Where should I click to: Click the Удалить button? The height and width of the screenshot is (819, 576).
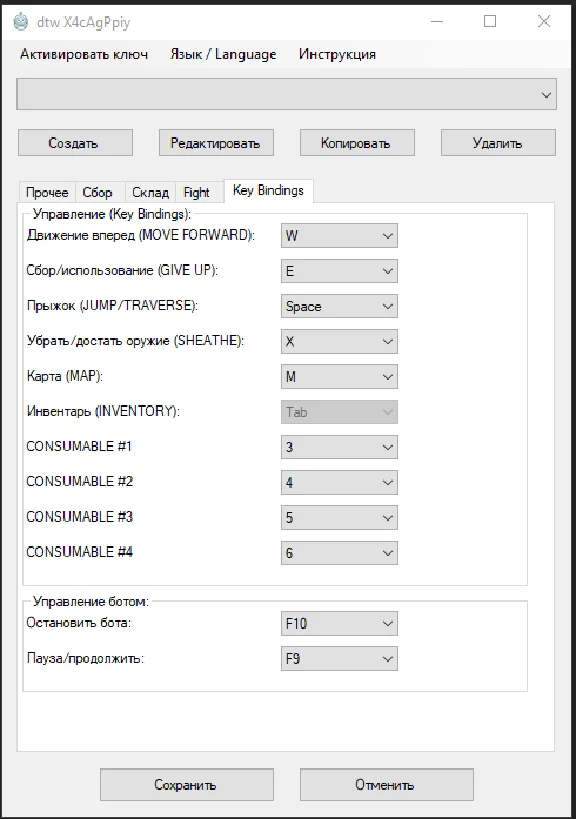click(498, 143)
